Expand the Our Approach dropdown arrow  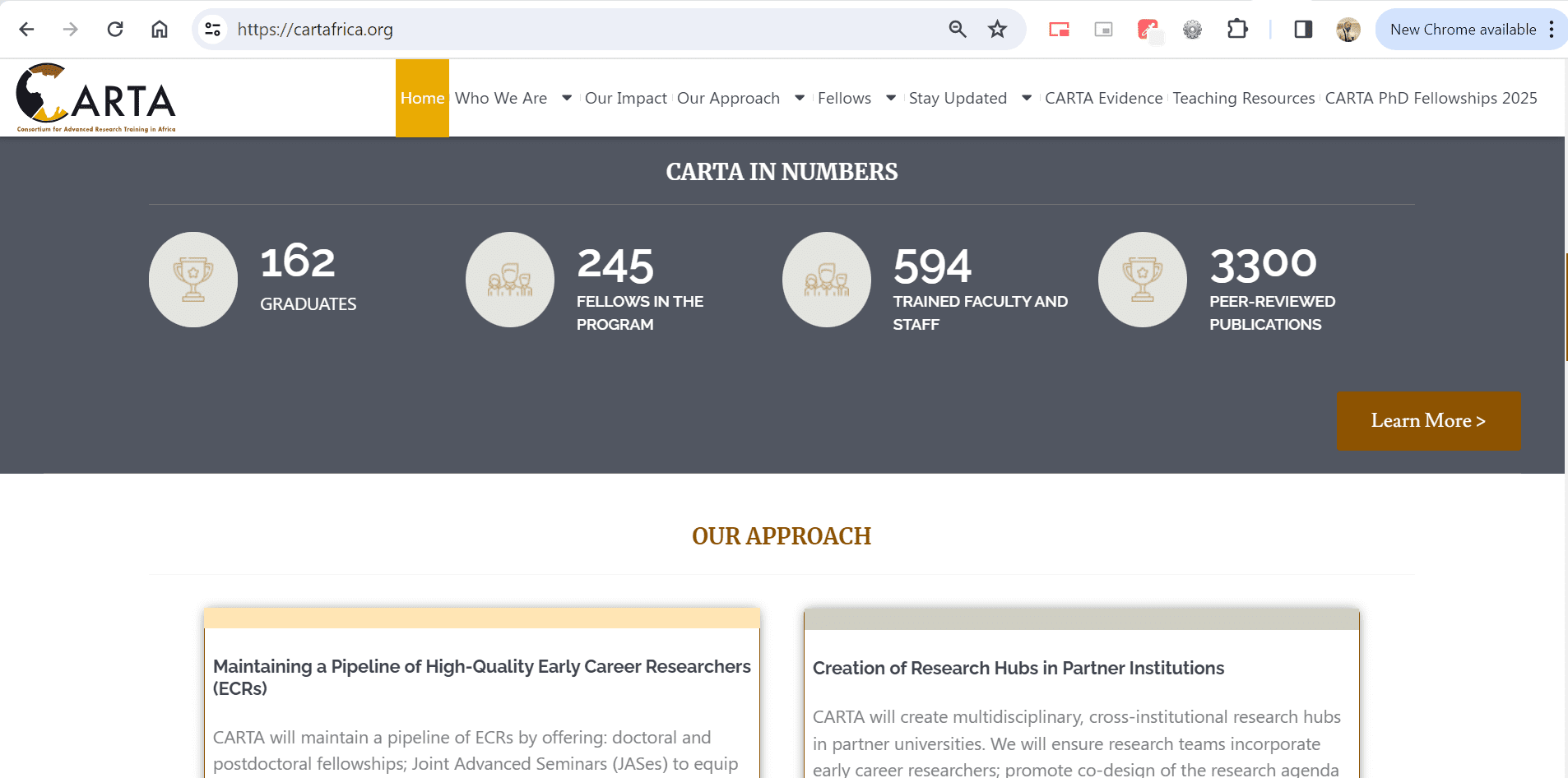coord(800,98)
